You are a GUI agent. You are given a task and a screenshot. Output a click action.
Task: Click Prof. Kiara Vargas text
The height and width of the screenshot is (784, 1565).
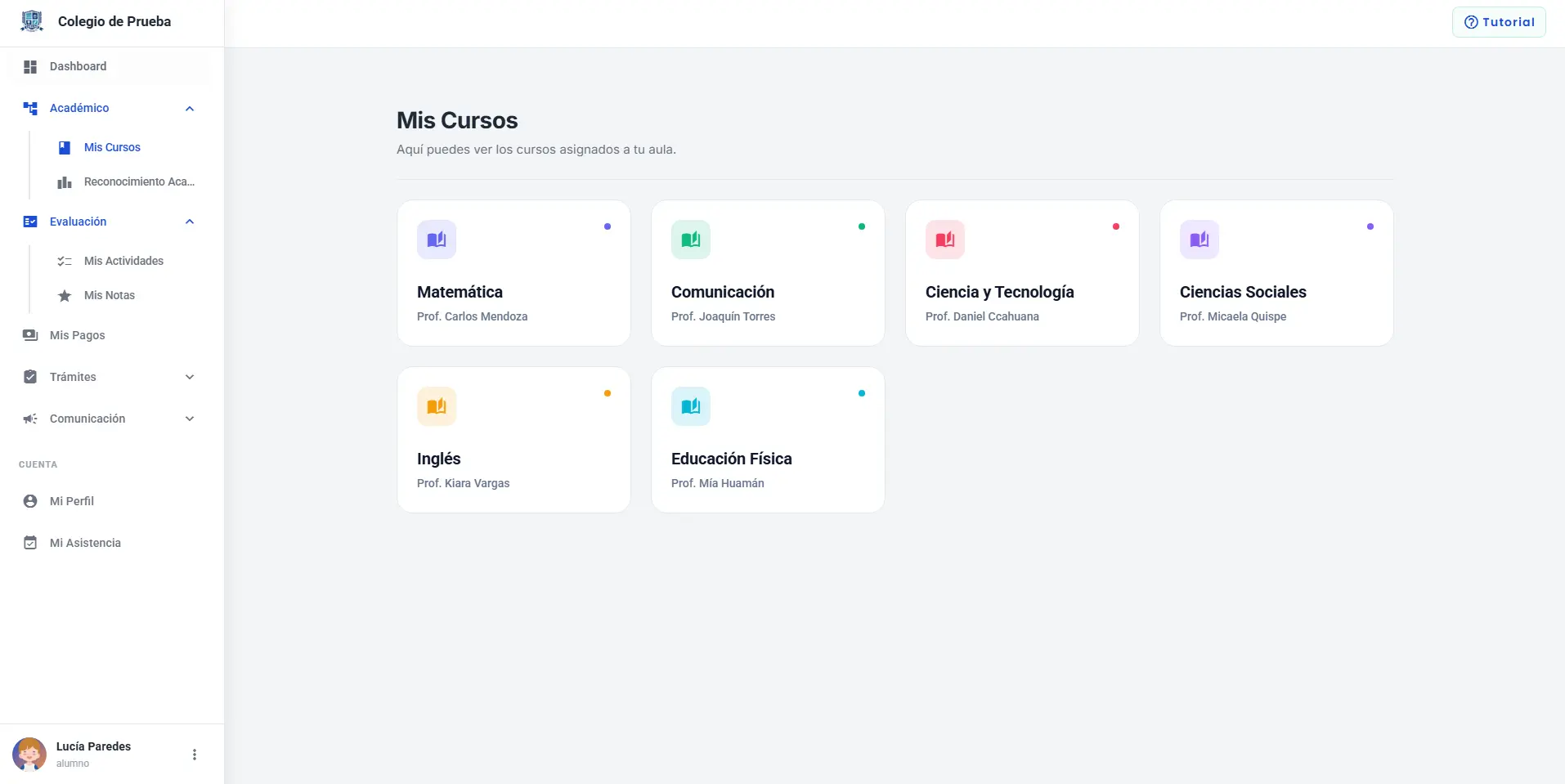(464, 484)
